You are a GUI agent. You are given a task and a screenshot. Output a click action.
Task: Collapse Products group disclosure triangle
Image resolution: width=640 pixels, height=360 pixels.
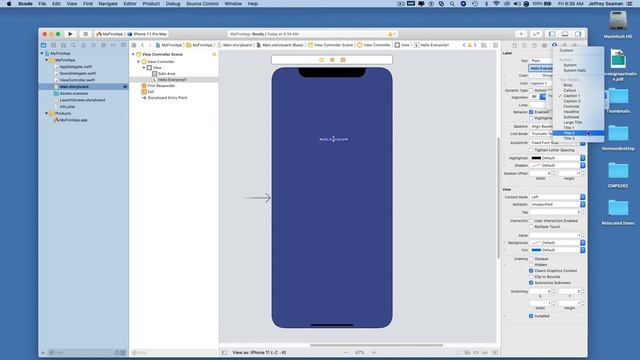click(x=47, y=113)
